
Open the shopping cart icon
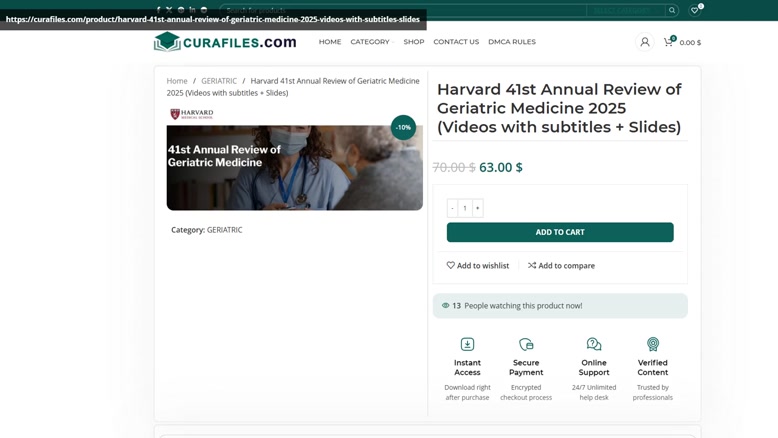point(668,42)
